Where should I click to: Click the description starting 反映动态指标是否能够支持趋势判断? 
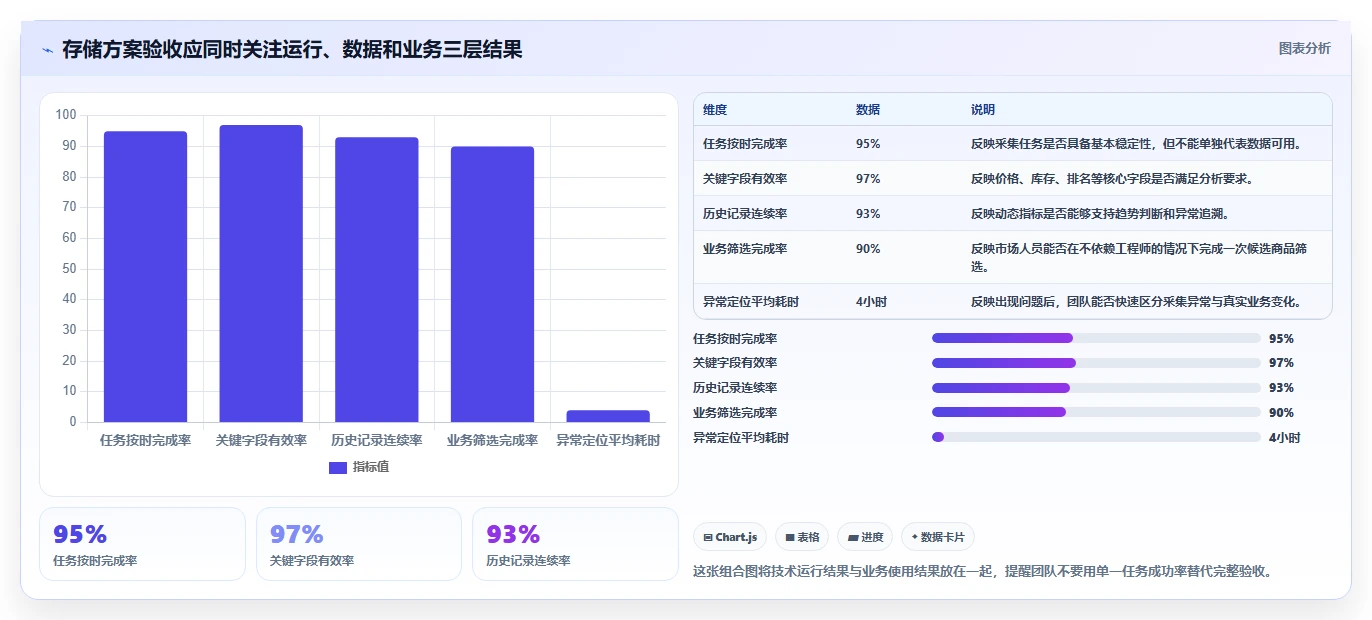(1100, 214)
